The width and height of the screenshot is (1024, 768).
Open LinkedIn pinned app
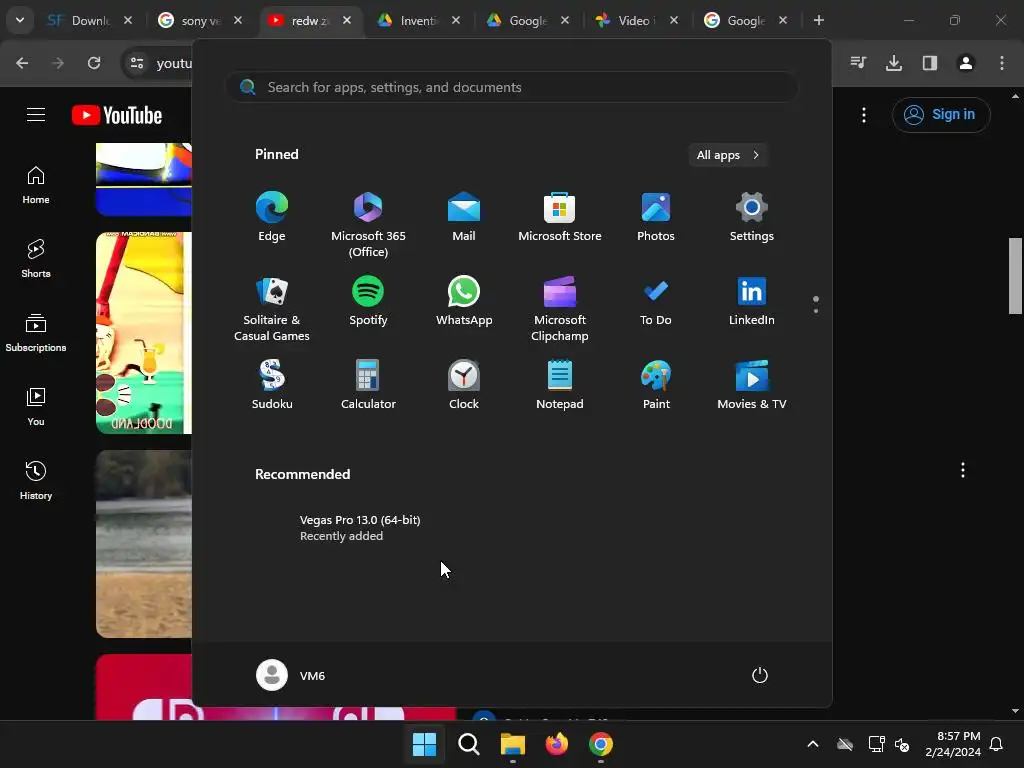click(752, 301)
